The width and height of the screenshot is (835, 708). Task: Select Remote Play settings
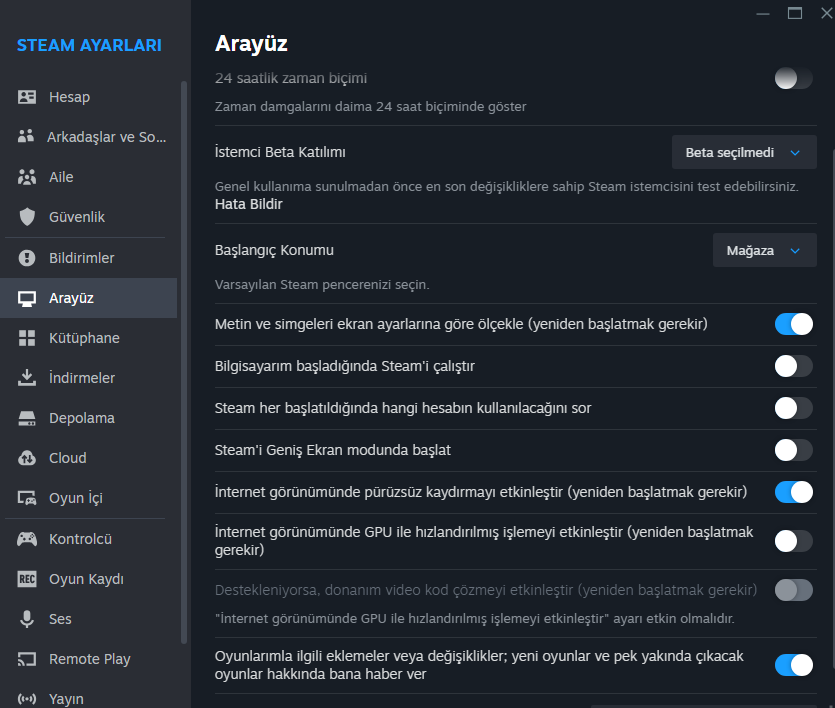[x=88, y=659]
